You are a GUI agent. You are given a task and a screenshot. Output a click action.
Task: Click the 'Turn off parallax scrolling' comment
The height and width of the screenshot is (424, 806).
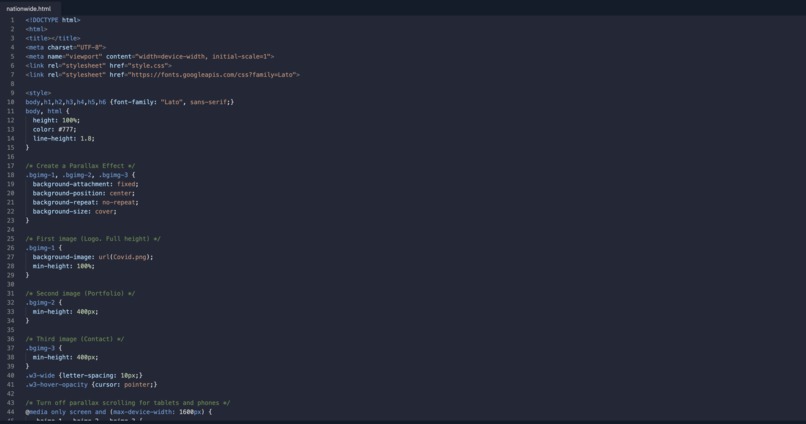tap(128, 403)
